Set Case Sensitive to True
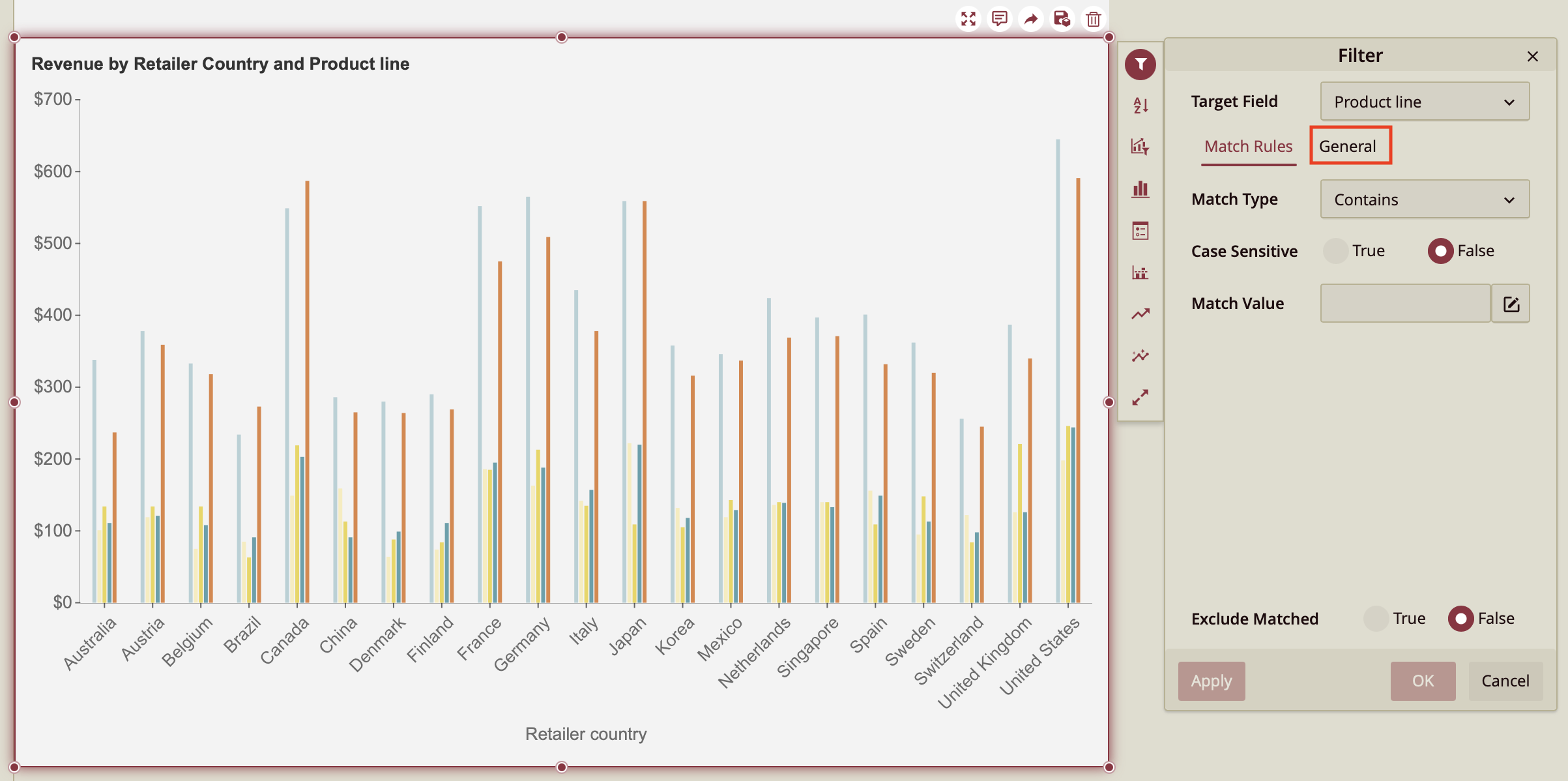Viewport: 1568px width, 781px height. coord(1335,251)
